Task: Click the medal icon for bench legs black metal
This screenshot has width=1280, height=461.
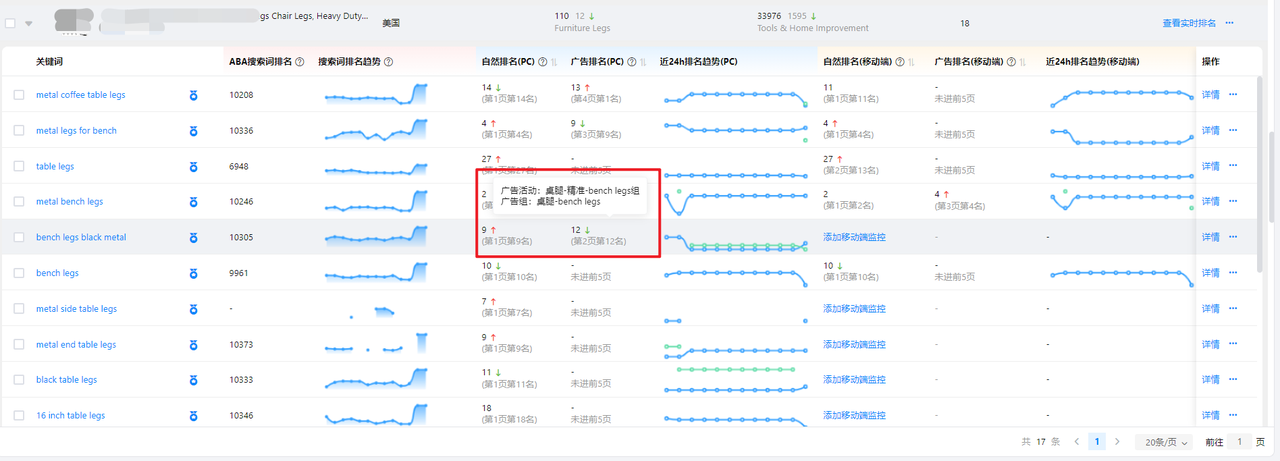Action: (194, 237)
